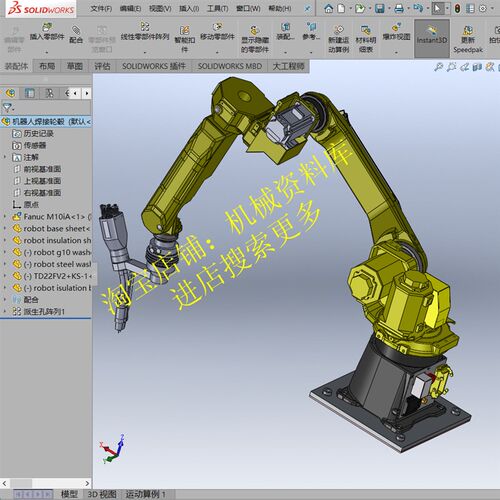Viewport: 500px width, 500px height.
Task: Click 爆炸视图 (Exploded View)
Action: 396,32
